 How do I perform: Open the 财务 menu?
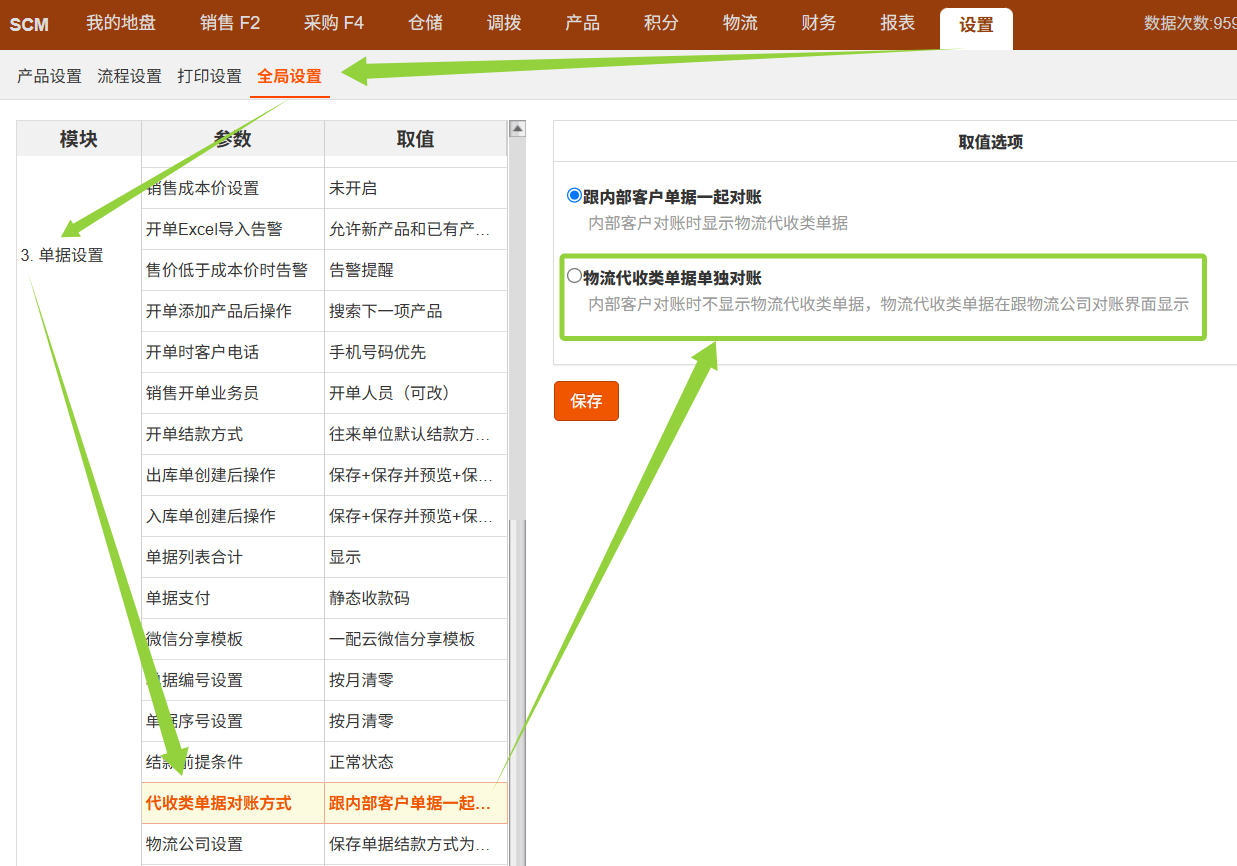(819, 23)
